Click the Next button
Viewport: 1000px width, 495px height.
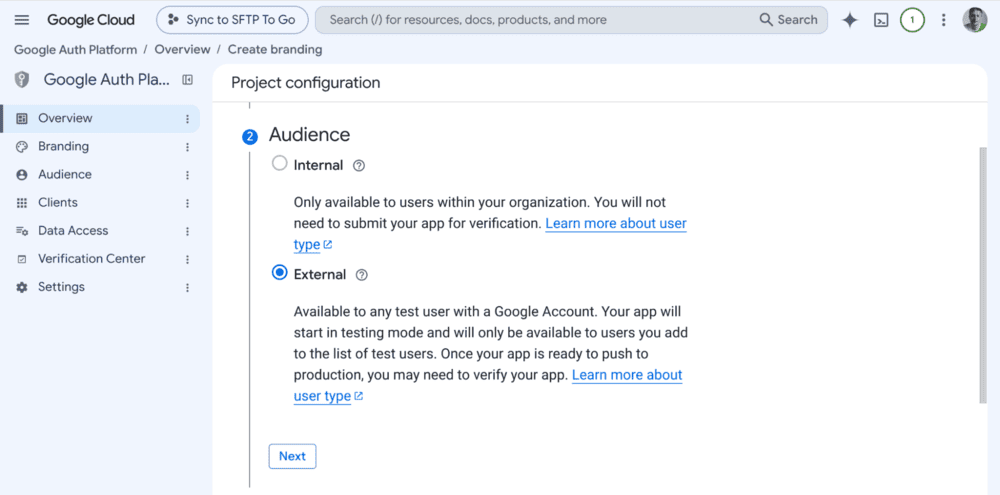[x=292, y=456]
